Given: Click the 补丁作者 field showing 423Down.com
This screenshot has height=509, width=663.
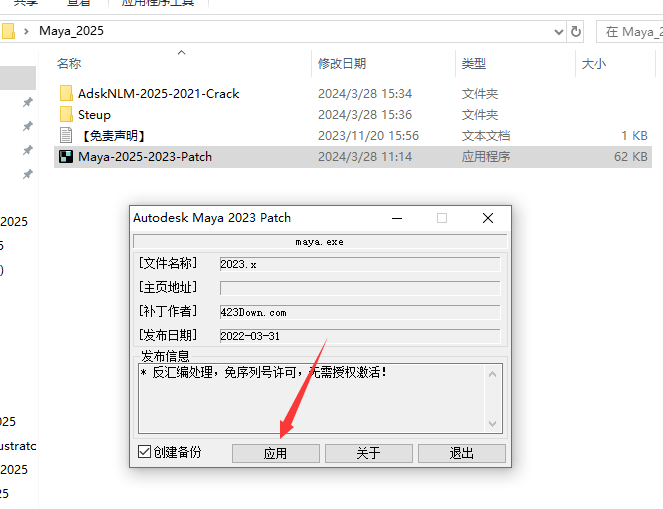Looking at the screenshot, I should (360, 312).
